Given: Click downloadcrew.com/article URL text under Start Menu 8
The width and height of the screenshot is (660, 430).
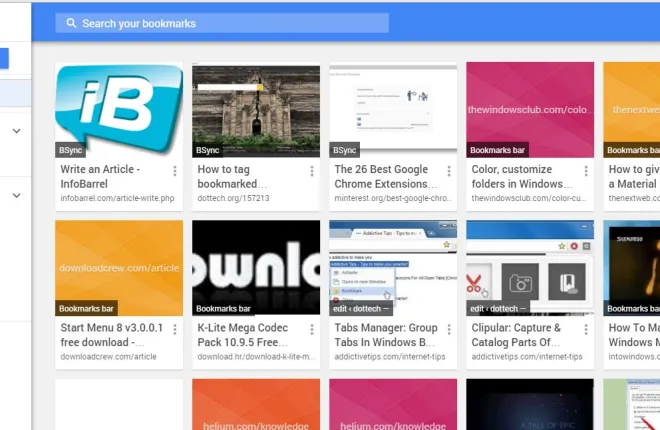Looking at the screenshot, I should click(108, 356).
